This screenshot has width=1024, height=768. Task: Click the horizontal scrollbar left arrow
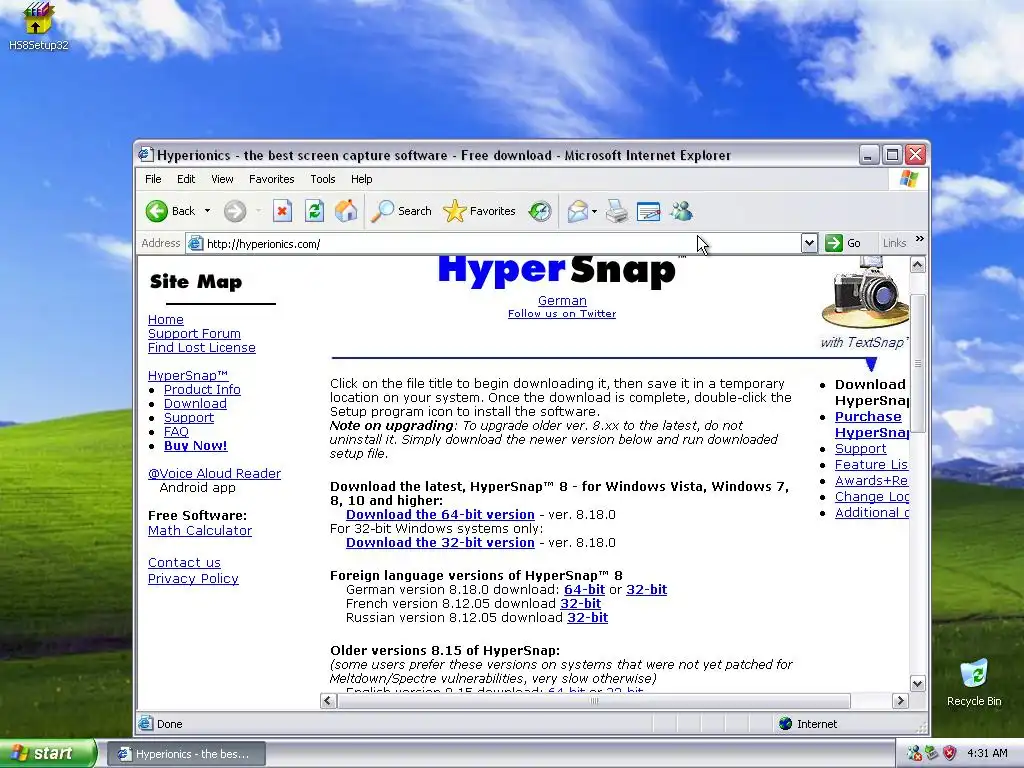(x=328, y=701)
